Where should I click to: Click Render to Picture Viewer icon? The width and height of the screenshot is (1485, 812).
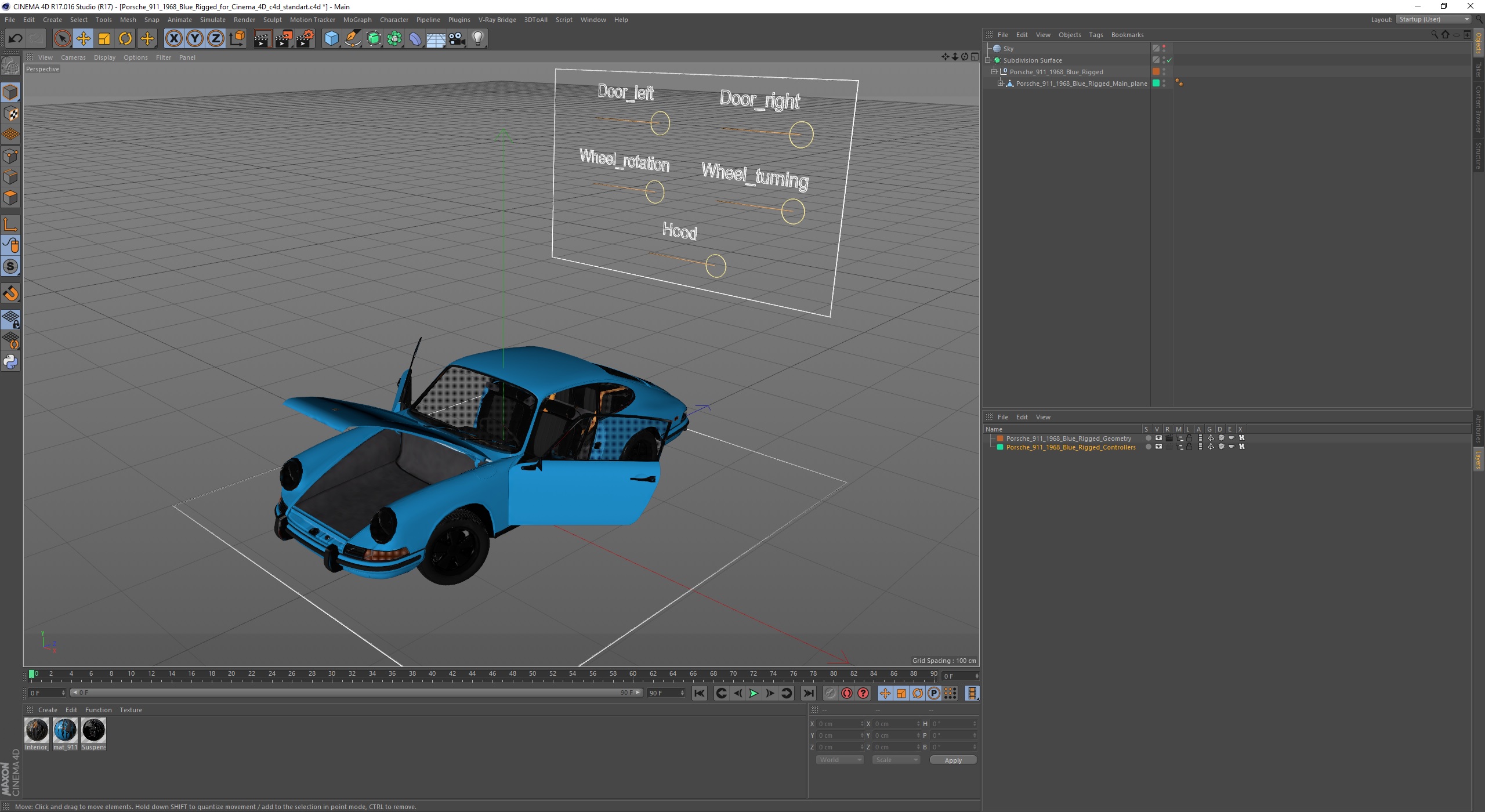tap(284, 39)
